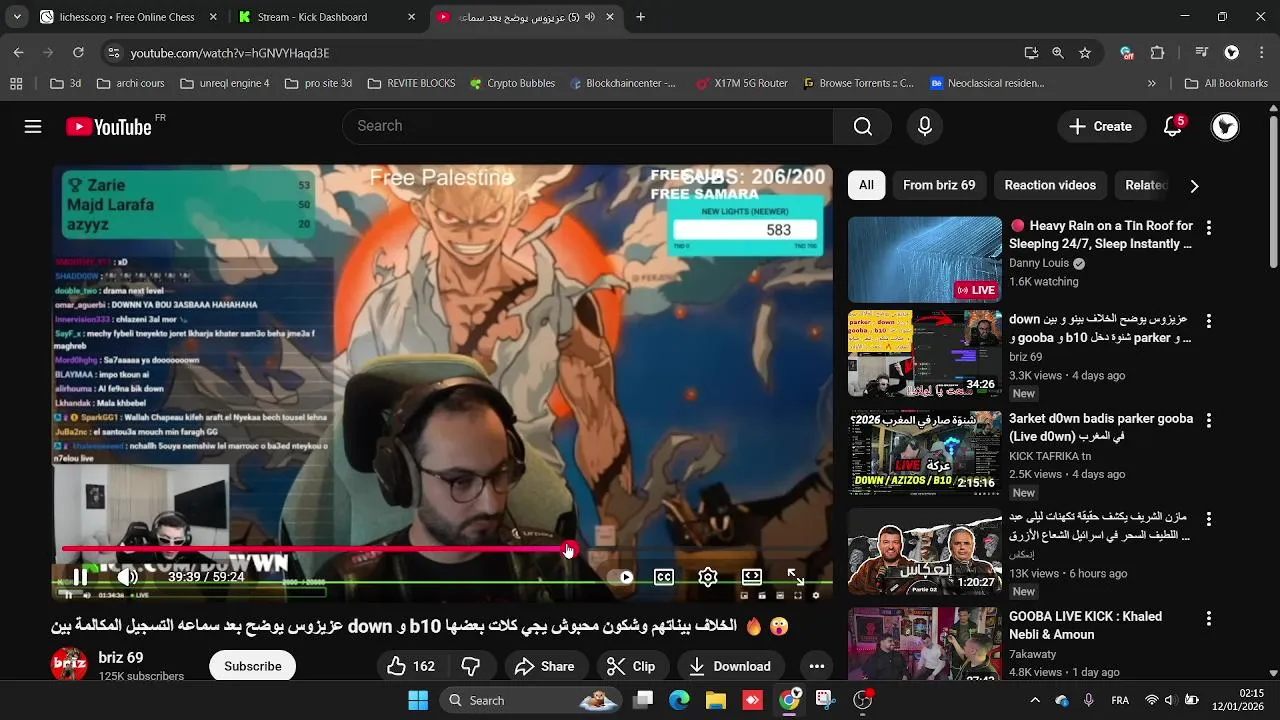Viewport: 1280px width, 720px height.
Task: Turn on closed captions
Action: coord(664,577)
